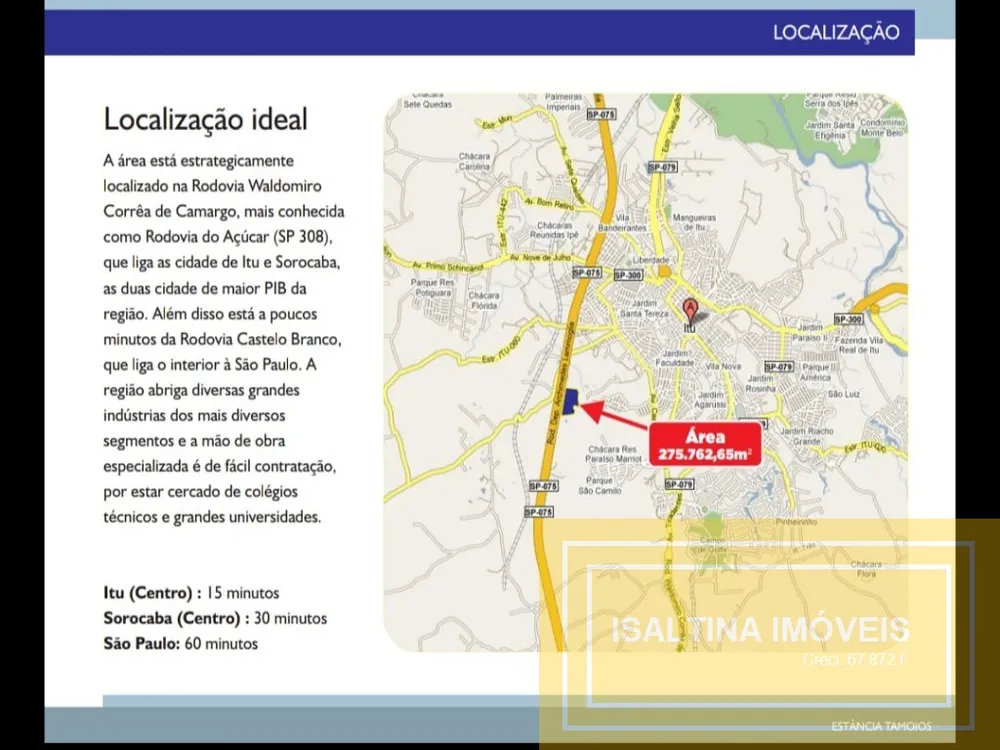The height and width of the screenshot is (750, 1000).
Task: Click the 'Av. Primo Schincariol' street label
Action: pos(448,267)
